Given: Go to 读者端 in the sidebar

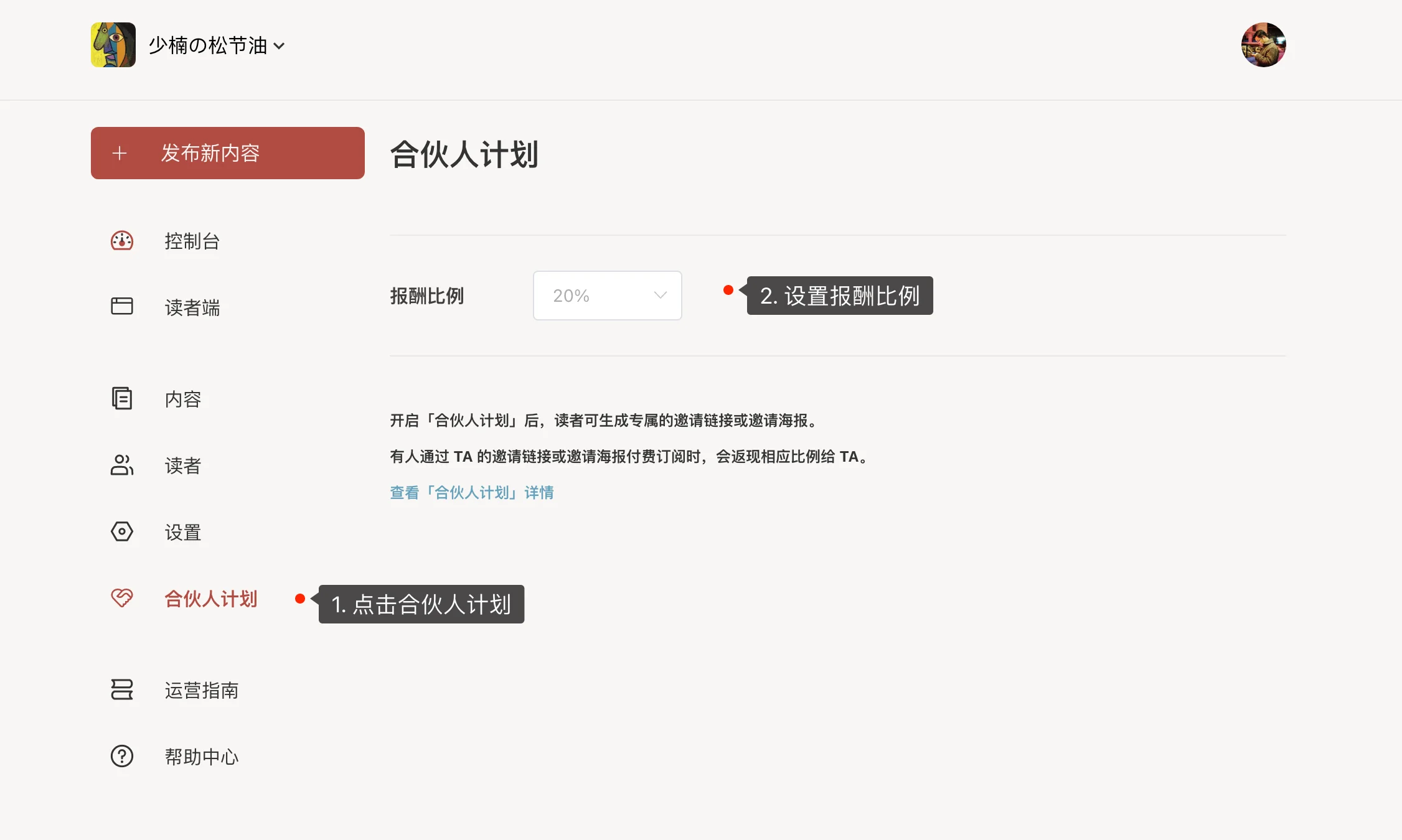Looking at the screenshot, I should pyautogui.click(x=192, y=307).
